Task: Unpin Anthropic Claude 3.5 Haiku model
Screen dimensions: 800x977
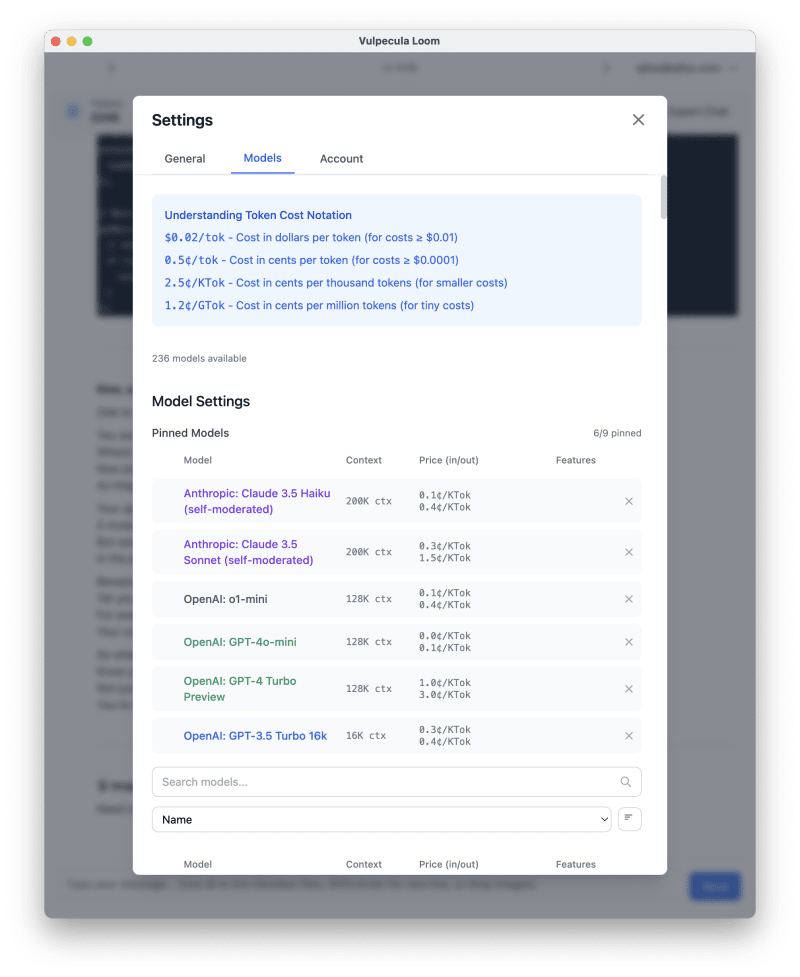Action: tap(629, 501)
